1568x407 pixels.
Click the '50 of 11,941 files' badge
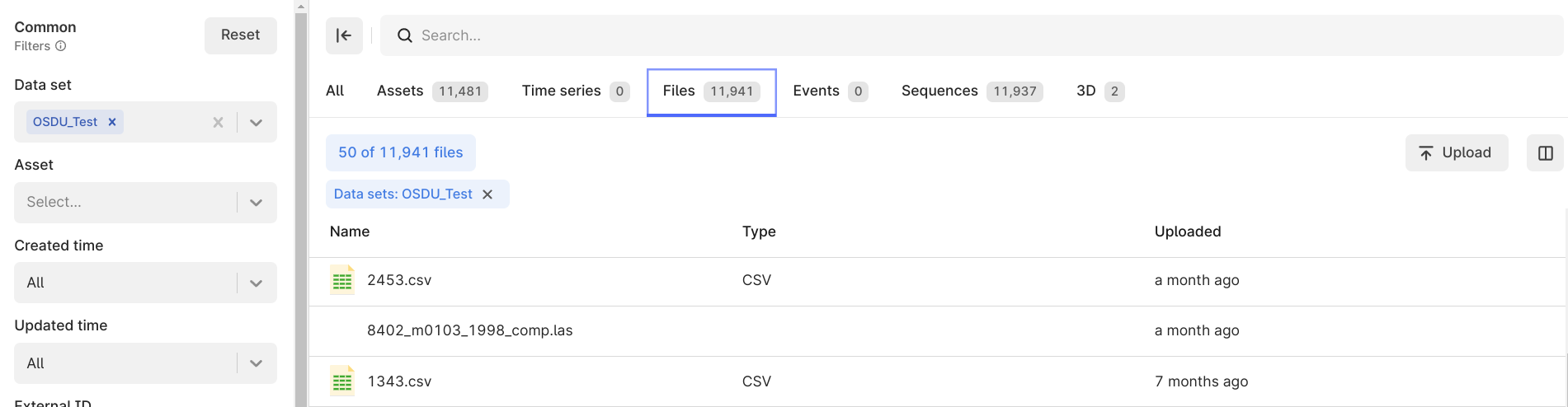pos(401,152)
